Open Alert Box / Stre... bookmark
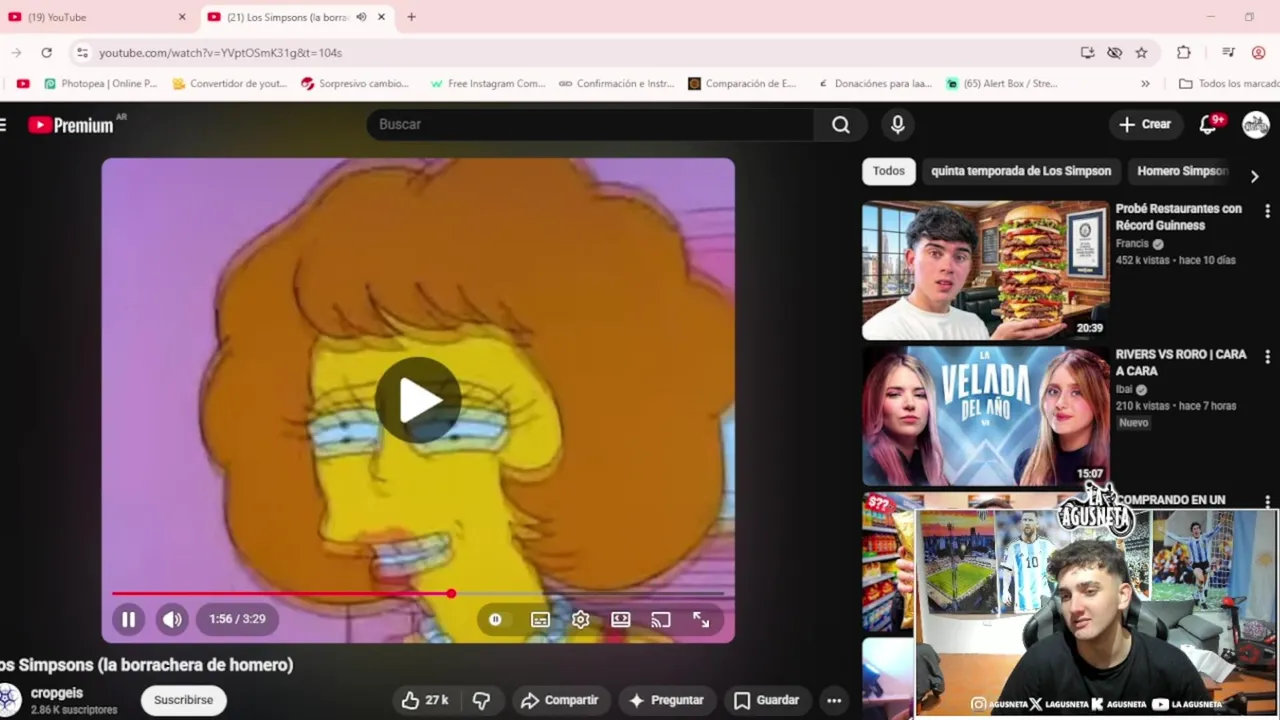Screen dimensions: 1280x720 click(1002, 84)
